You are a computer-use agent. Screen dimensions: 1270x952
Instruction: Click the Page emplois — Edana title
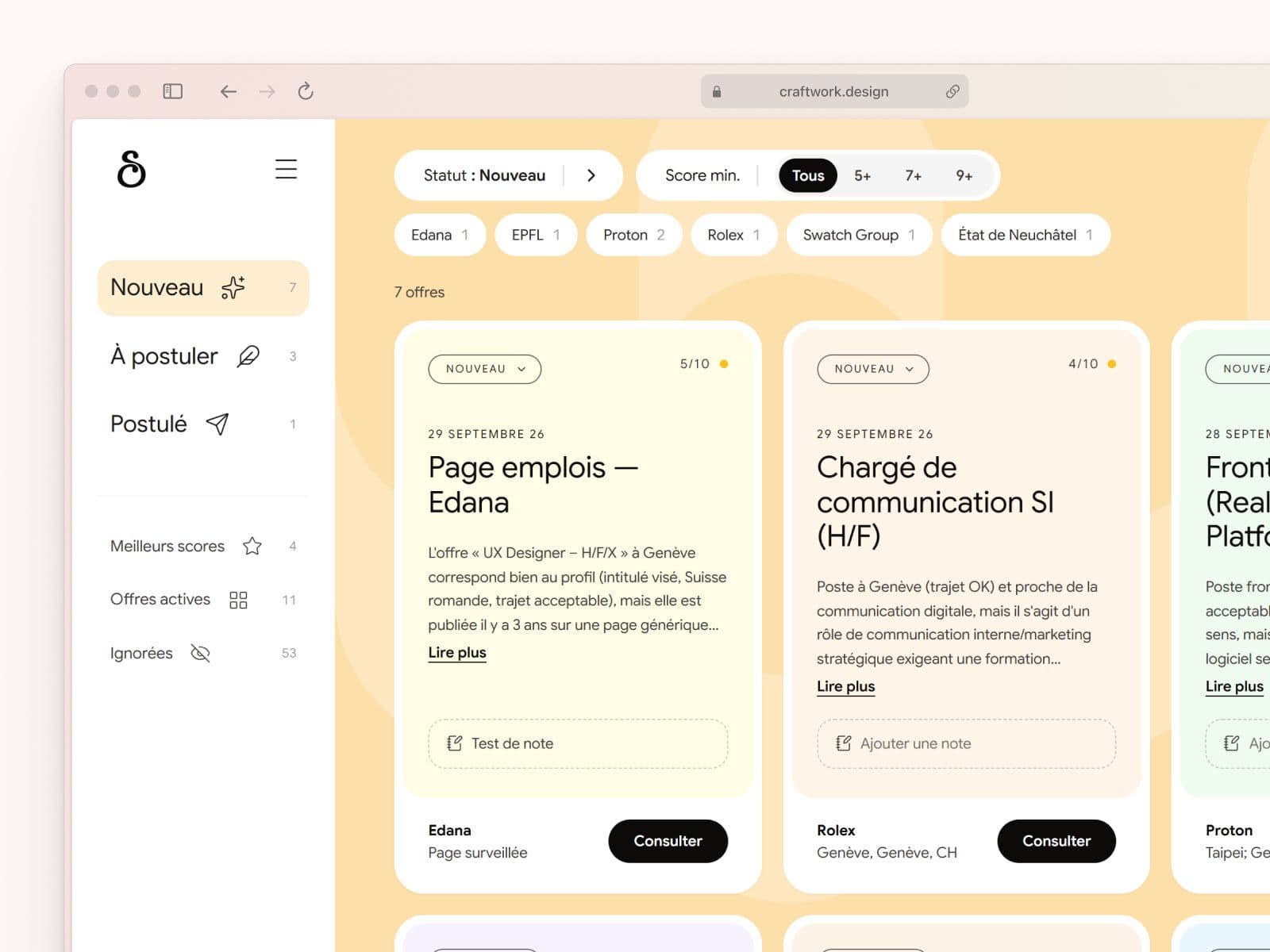tap(533, 484)
